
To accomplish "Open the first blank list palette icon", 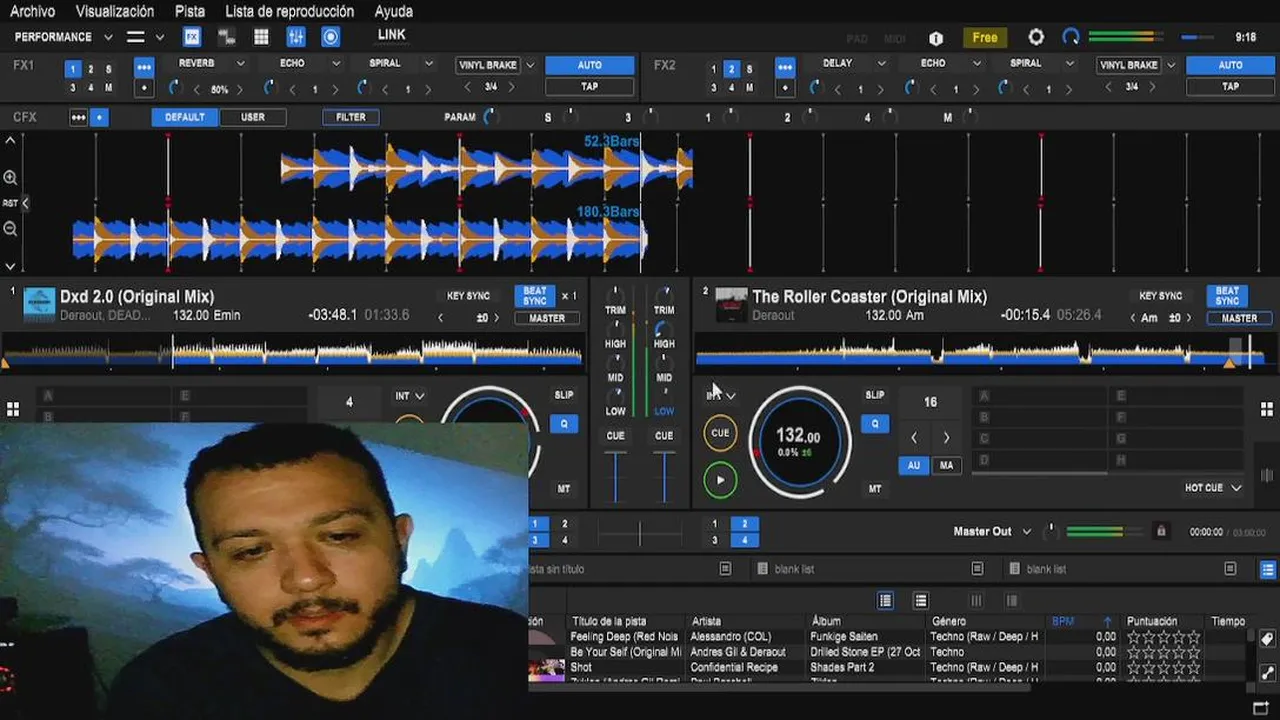I will coord(762,569).
